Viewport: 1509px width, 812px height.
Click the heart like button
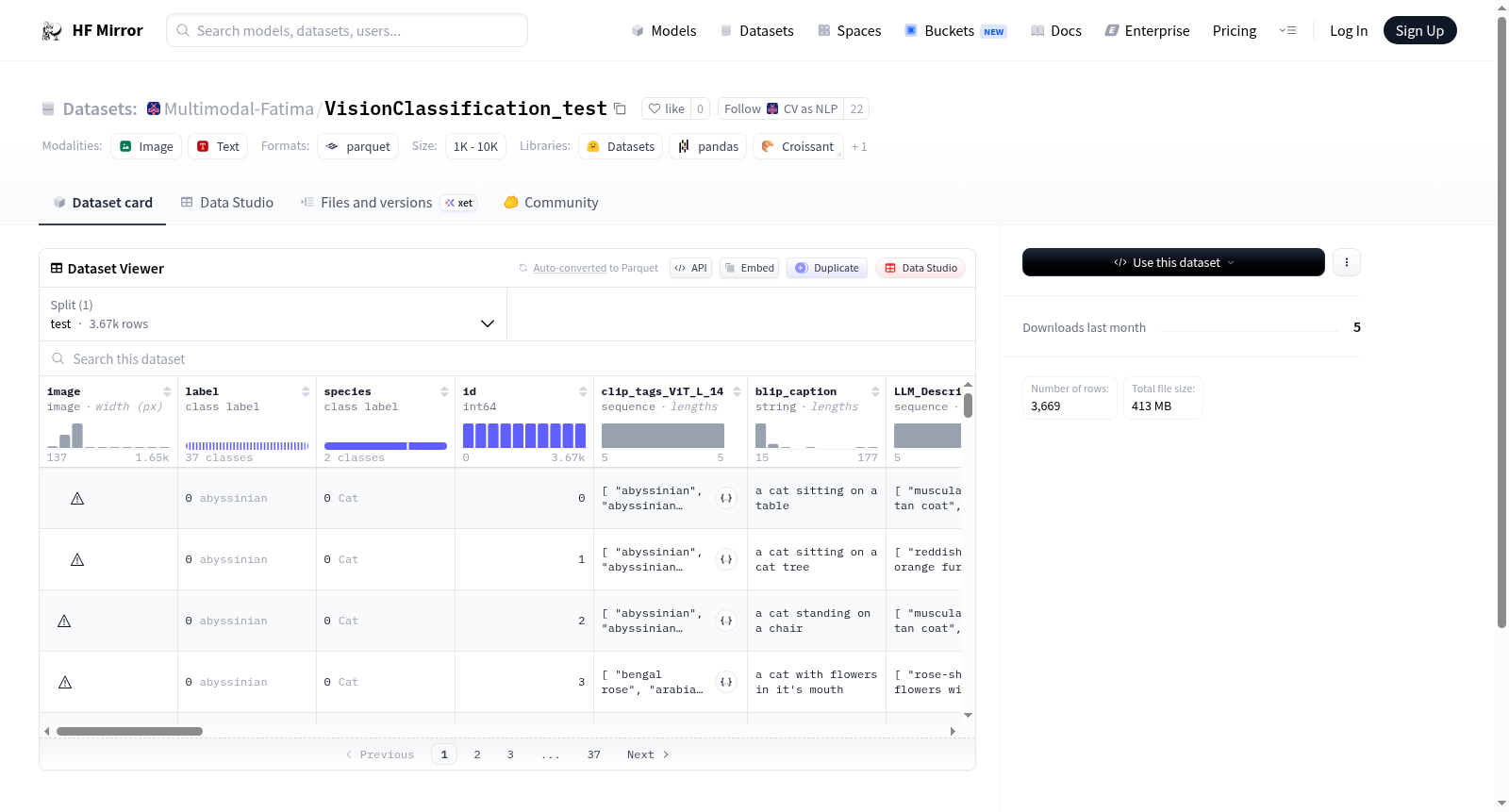666,108
